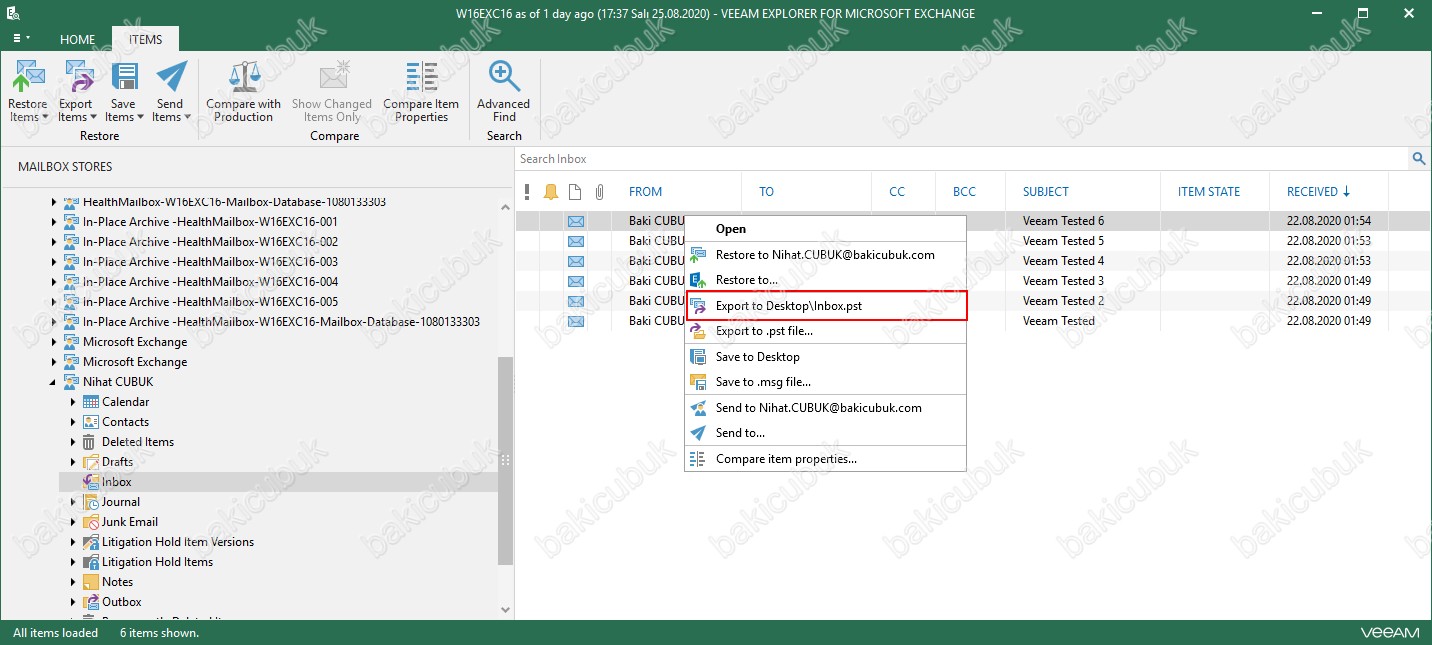
Task: Sort by the attachment paperclip column
Action: tap(600, 192)
